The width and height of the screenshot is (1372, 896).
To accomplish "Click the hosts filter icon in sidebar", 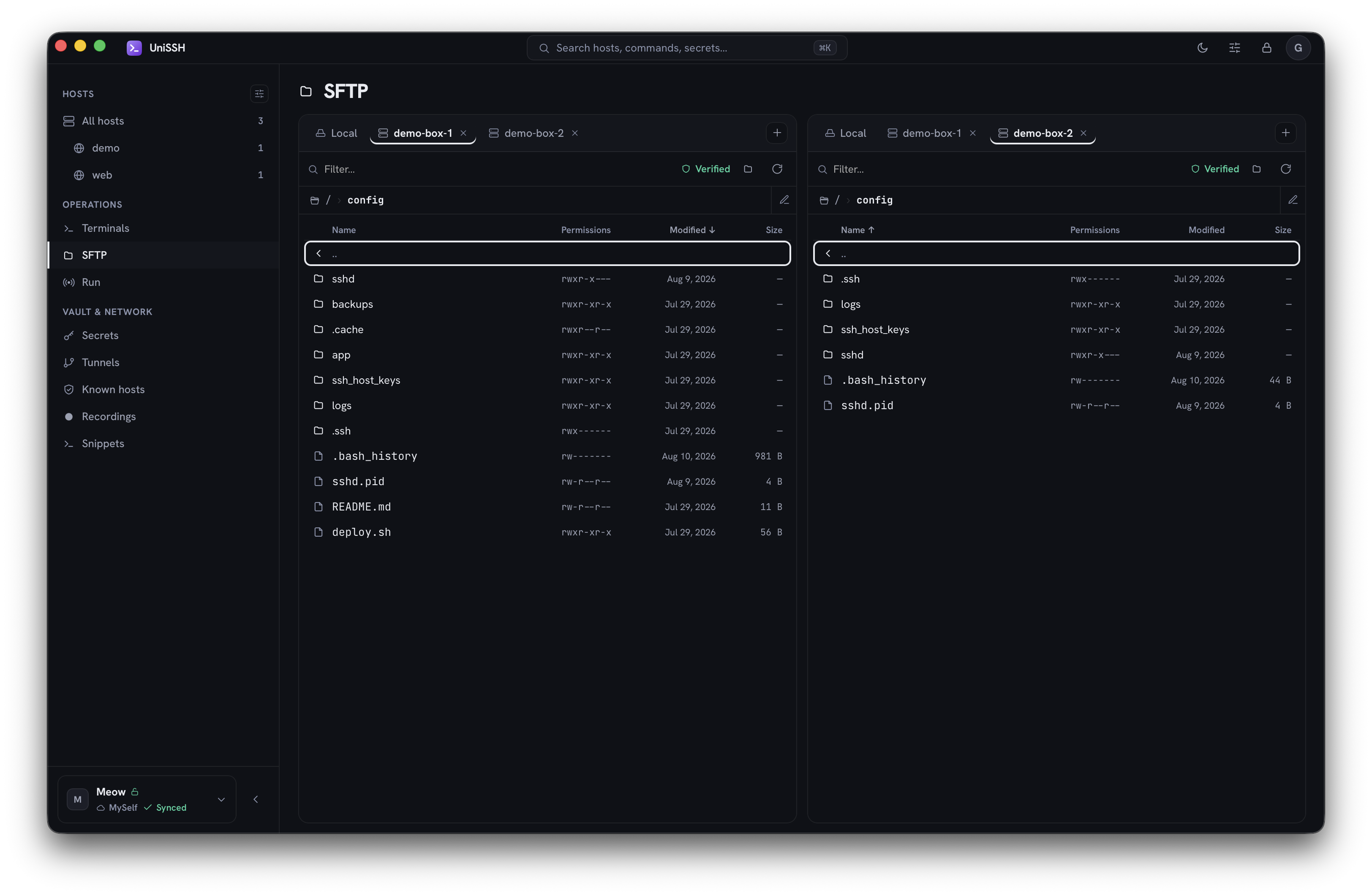I will [x=259, y=93].
